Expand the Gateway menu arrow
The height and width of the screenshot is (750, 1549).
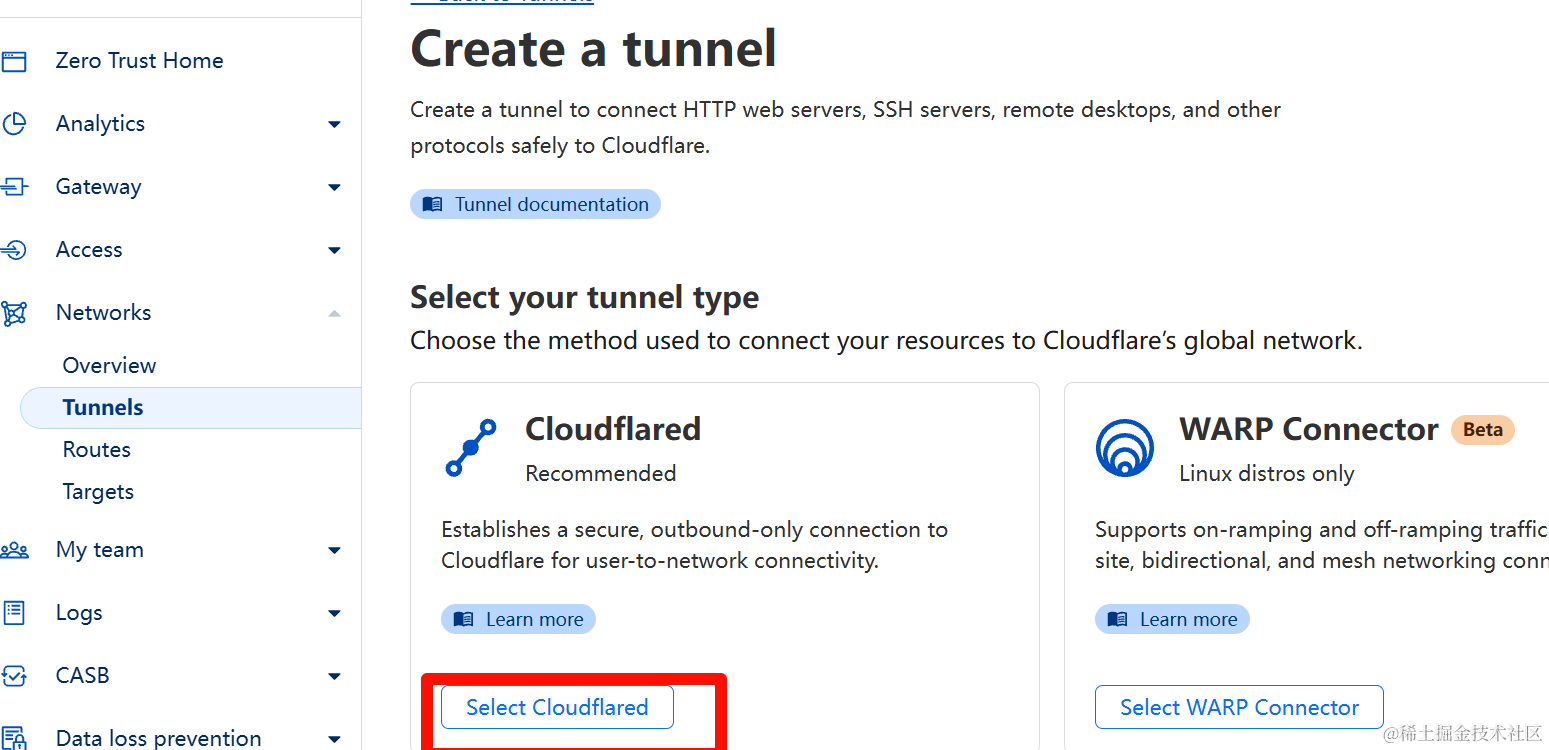pos(334,188)
